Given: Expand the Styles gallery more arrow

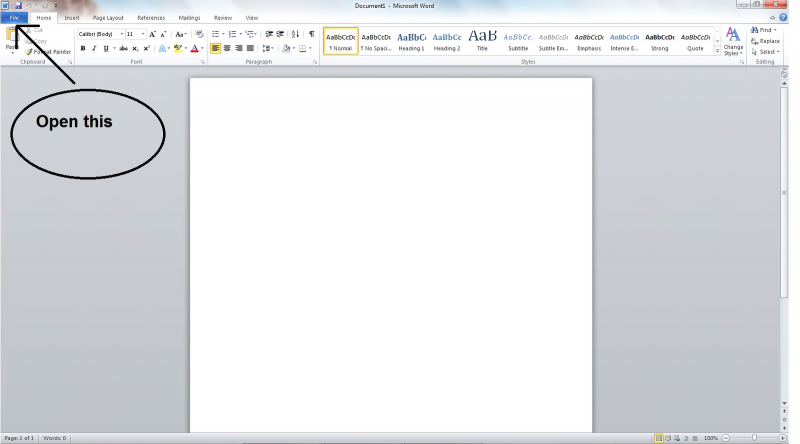Looking at the screenshot, I should pos(717,50).
